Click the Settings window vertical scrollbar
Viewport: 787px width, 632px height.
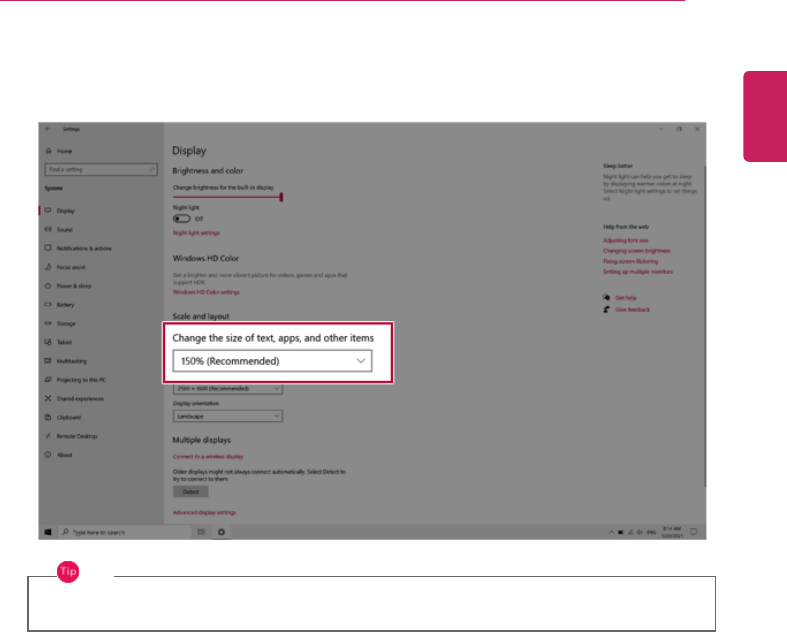click(x=704, y=326)
